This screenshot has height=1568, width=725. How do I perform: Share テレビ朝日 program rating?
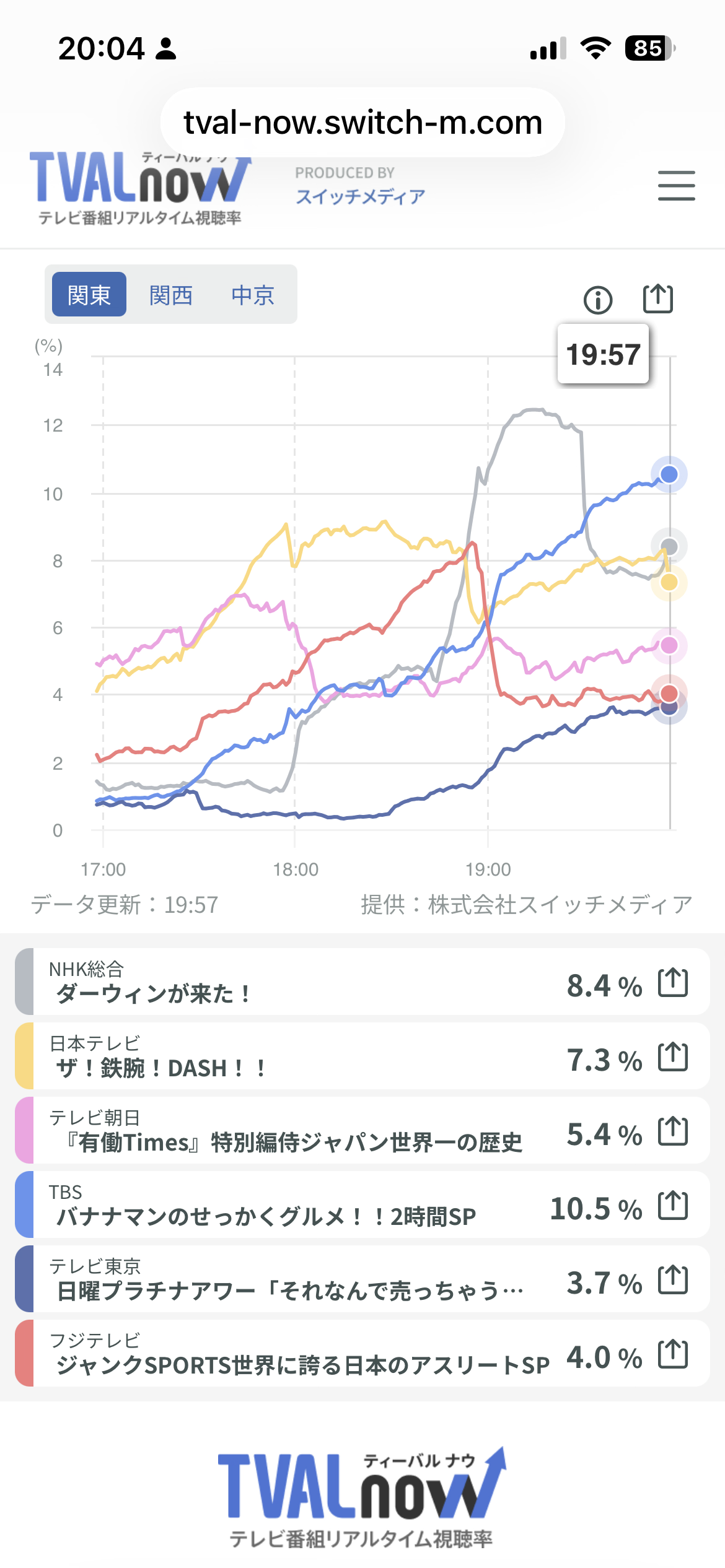[x=673, y=1131]
